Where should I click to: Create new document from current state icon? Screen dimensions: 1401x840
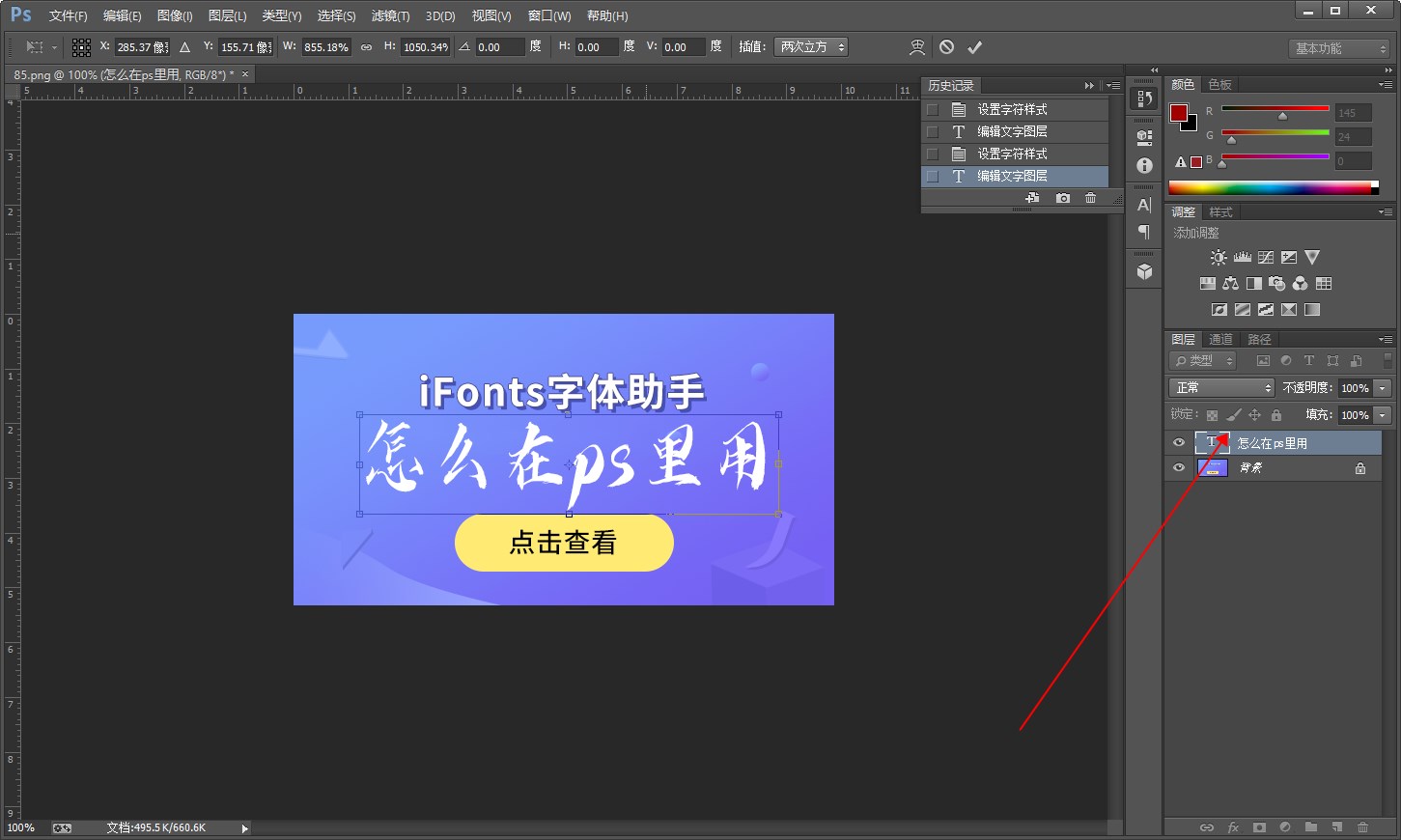(1032, 198)
